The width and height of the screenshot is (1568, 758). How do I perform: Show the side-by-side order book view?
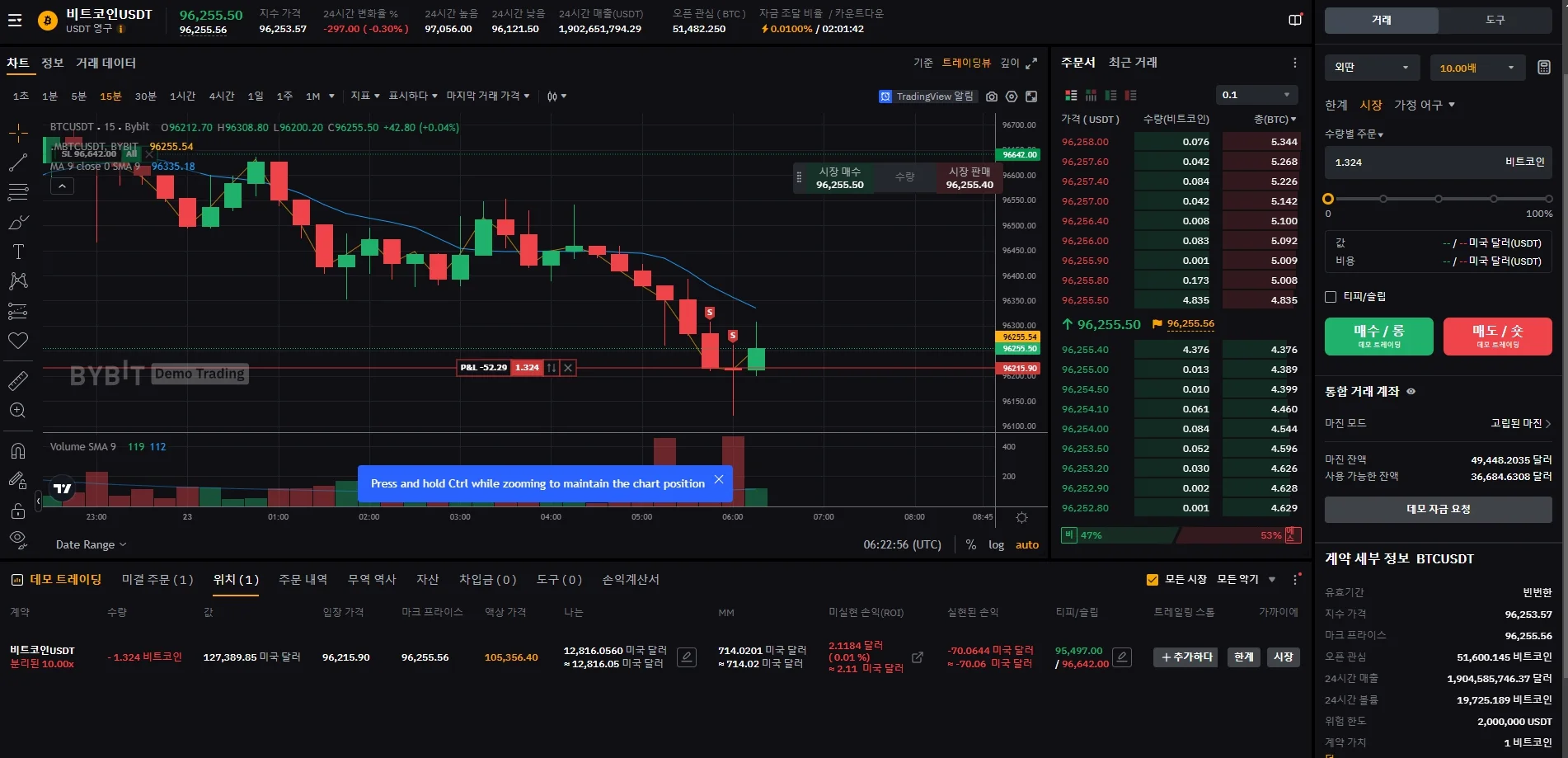click(x=1091, y=96)
